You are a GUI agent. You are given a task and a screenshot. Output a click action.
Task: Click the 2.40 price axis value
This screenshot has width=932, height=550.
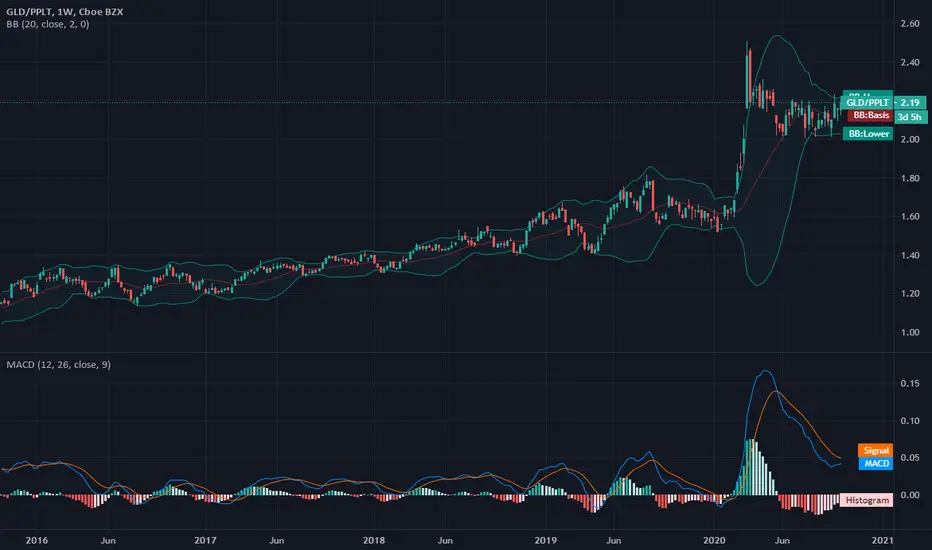[910, 62]
